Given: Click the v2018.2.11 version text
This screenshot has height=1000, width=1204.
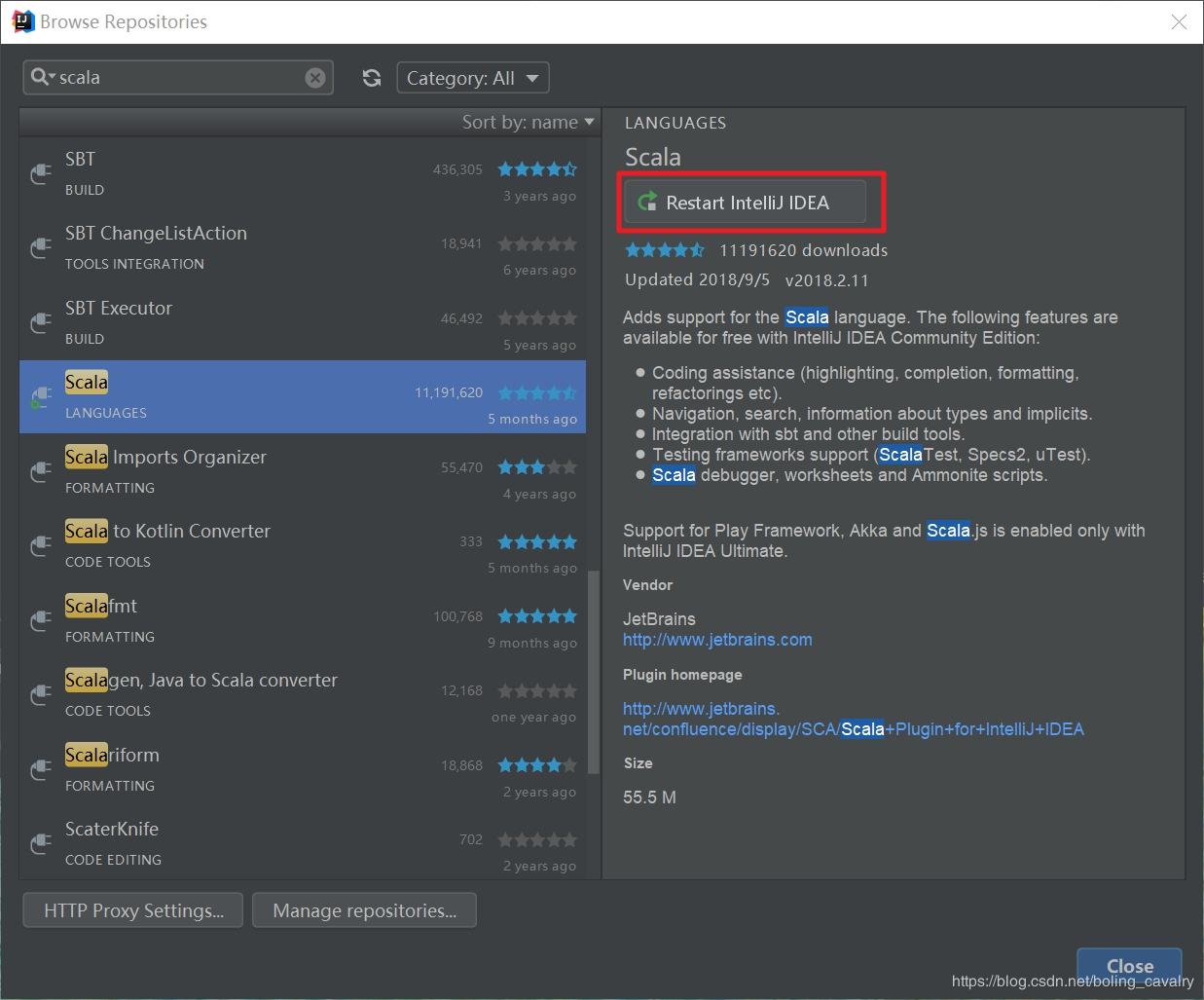Looking at the screenshot, I should coord(826,280).
